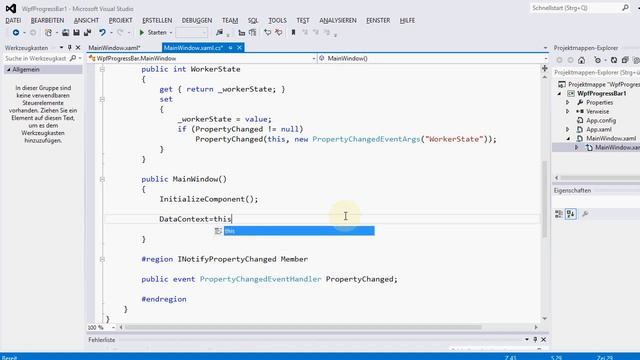Click the vertical editor scrollbar thumb
640x360 pixels.
(x=544, y=199)
